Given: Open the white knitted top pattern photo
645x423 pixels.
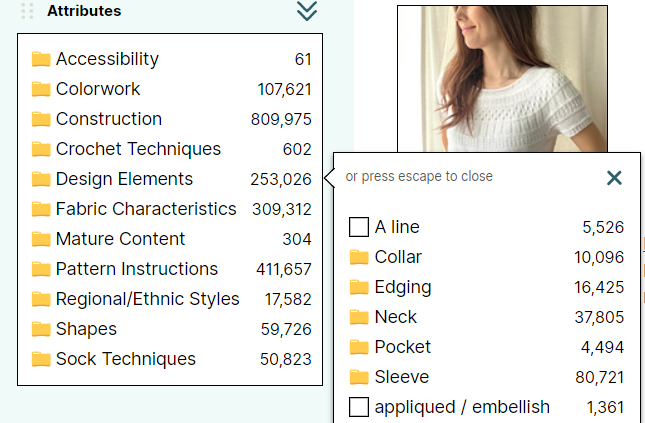Looking at the screenshot, I should pyautogui.click(x=502, y=79).
